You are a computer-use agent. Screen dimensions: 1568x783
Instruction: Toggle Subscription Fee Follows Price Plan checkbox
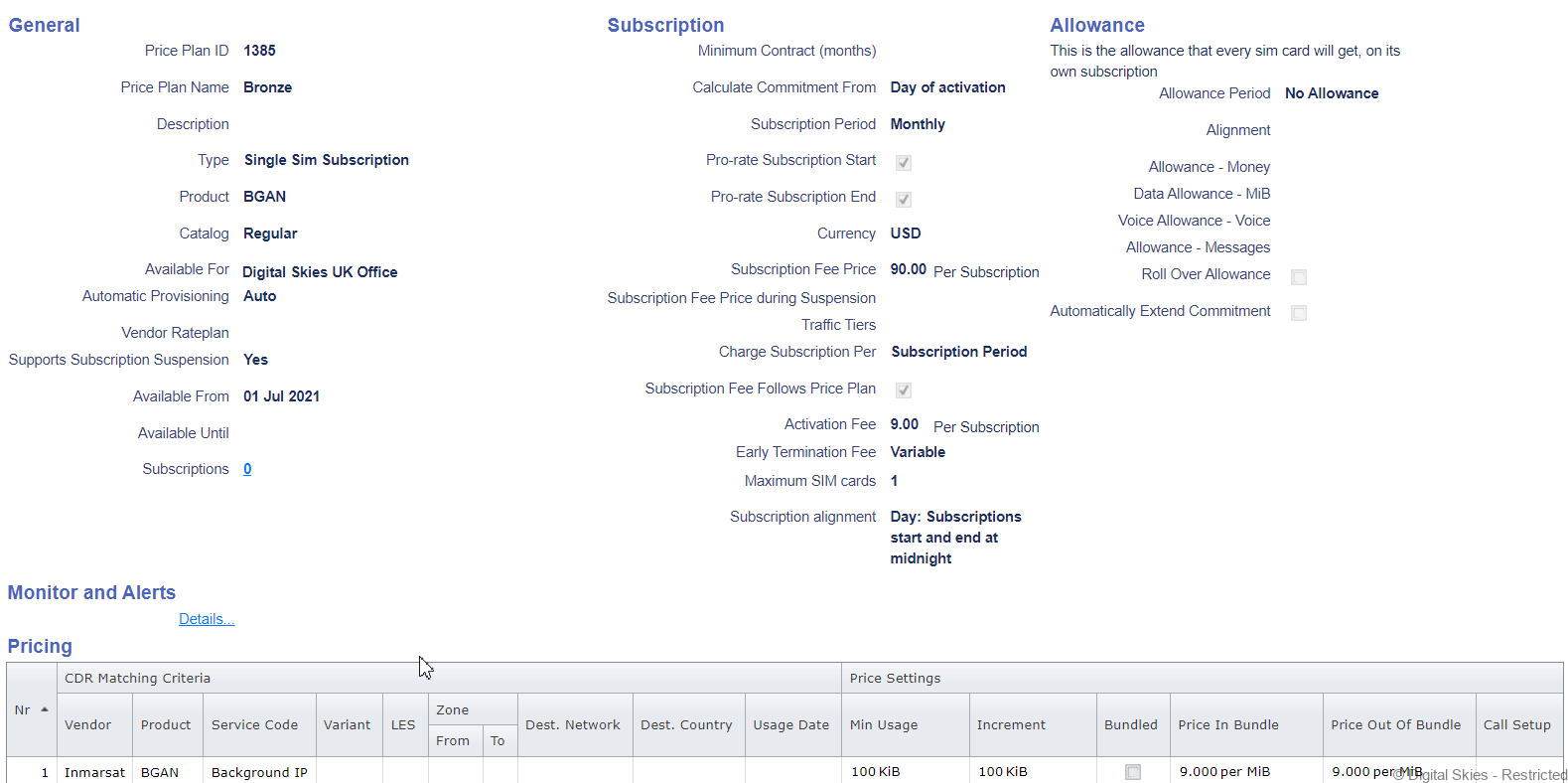(x=904, y=391)
